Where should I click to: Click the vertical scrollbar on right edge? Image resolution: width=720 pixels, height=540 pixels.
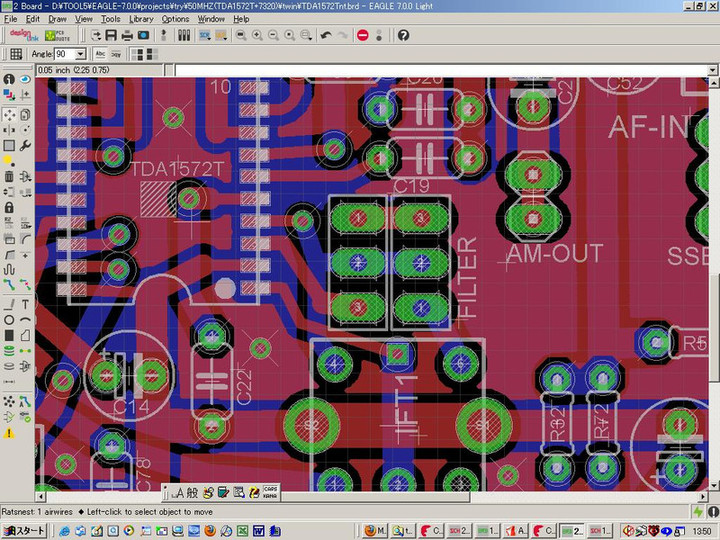point(714,300)
